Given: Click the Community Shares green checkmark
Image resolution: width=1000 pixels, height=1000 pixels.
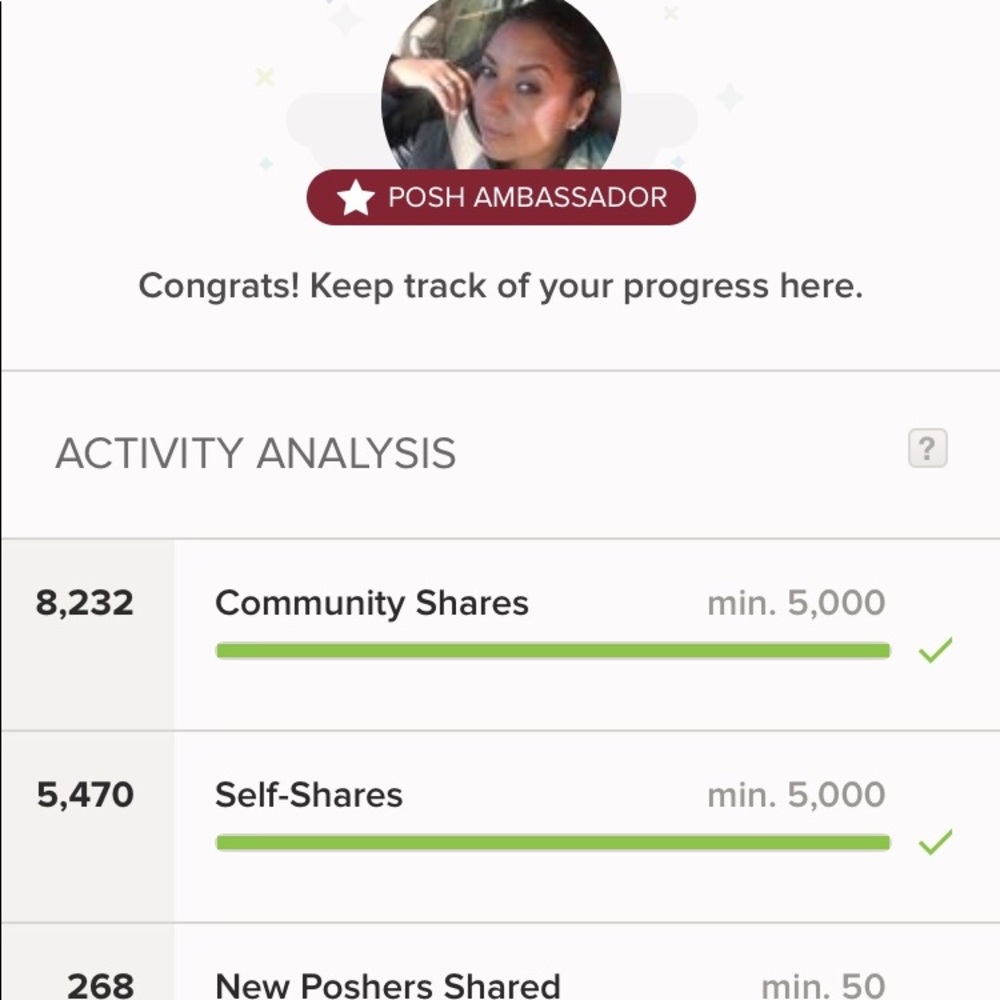Looking at the screenshot, I should [x=935, y=651].
